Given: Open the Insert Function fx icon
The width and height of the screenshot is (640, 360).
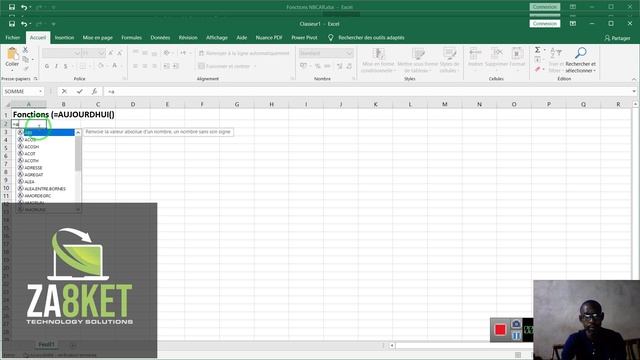Looking at the screenshot, I should pos(94,91).
